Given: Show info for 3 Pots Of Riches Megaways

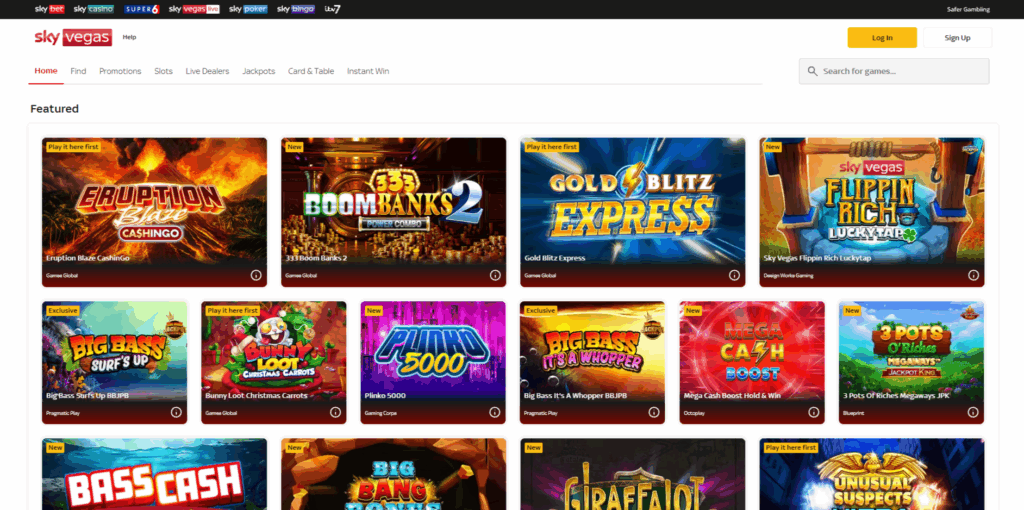Looking at the screenshot, I should pos(973,412).
